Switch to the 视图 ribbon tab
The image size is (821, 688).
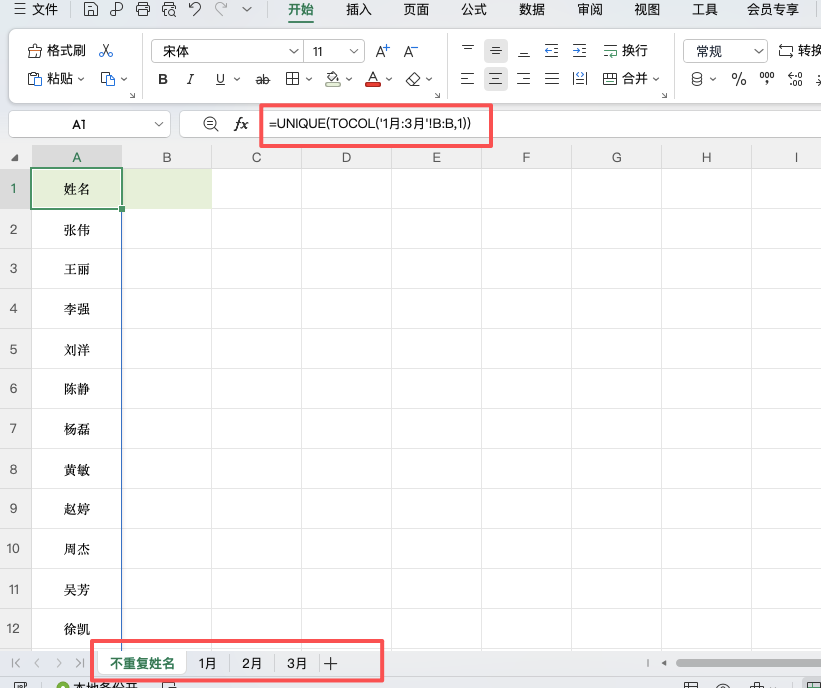(647, 9)
